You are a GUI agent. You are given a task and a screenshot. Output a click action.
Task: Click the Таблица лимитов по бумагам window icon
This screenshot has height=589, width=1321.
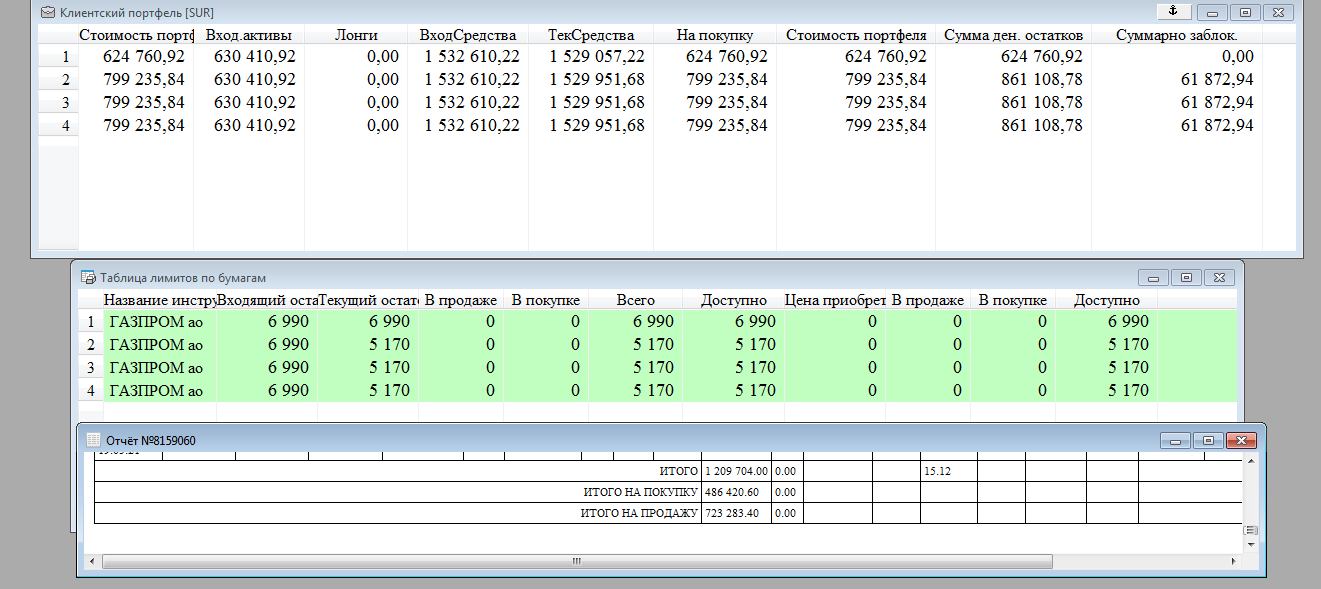tap(88, 277)
